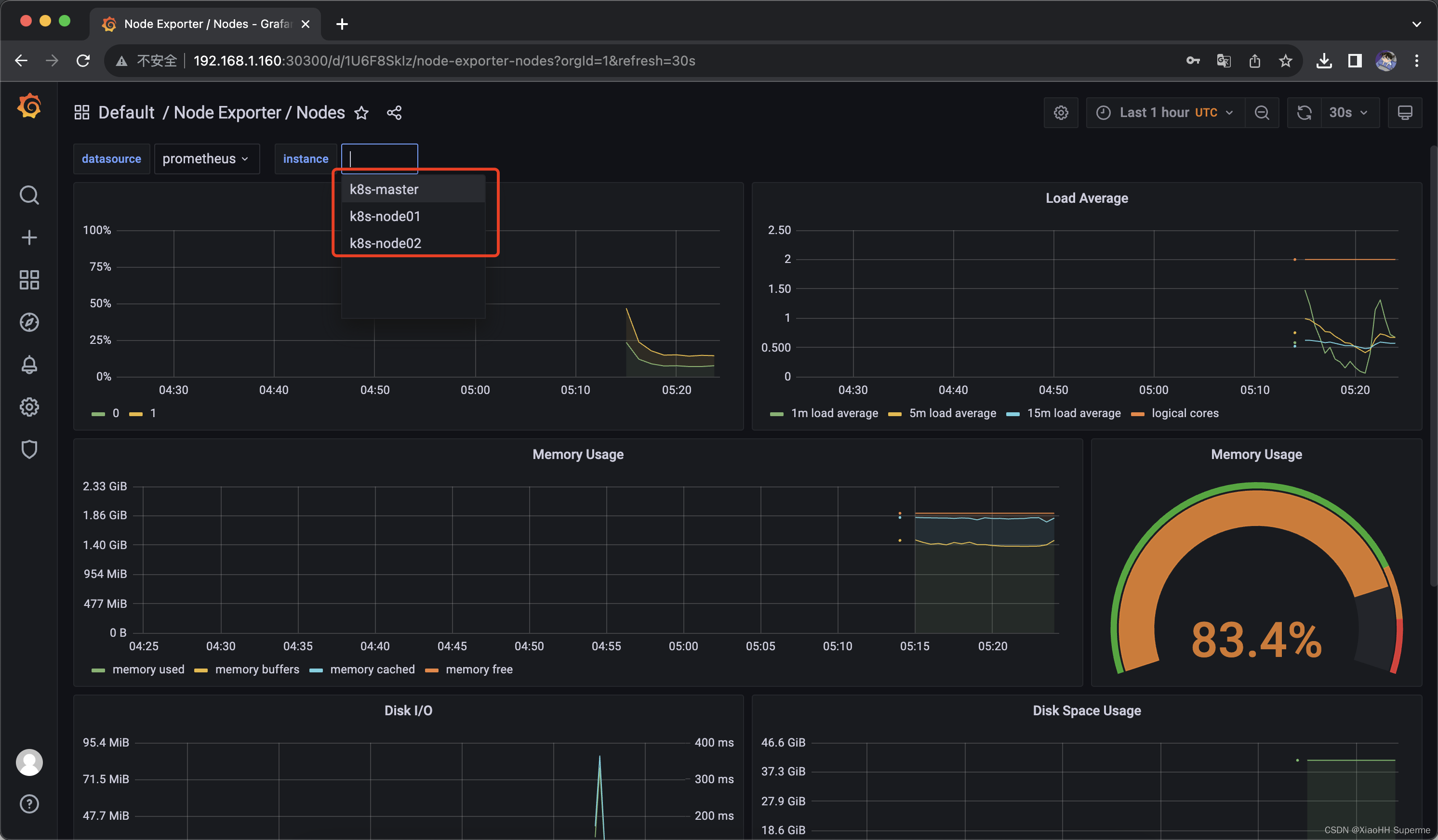
Task: Select k8s-master from instance list
Action: click(x=413, y=189)
